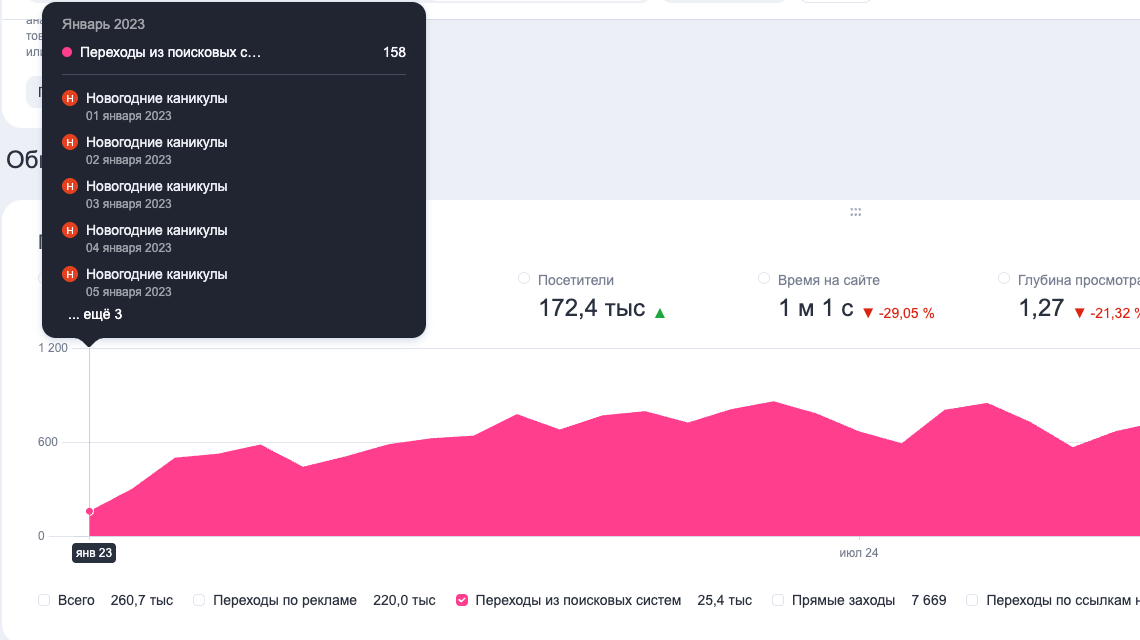Image resolution: width=1140 pixels, height=640 pixels.
Task: Check Переходы по ссылкам
Action: [971, 599]
